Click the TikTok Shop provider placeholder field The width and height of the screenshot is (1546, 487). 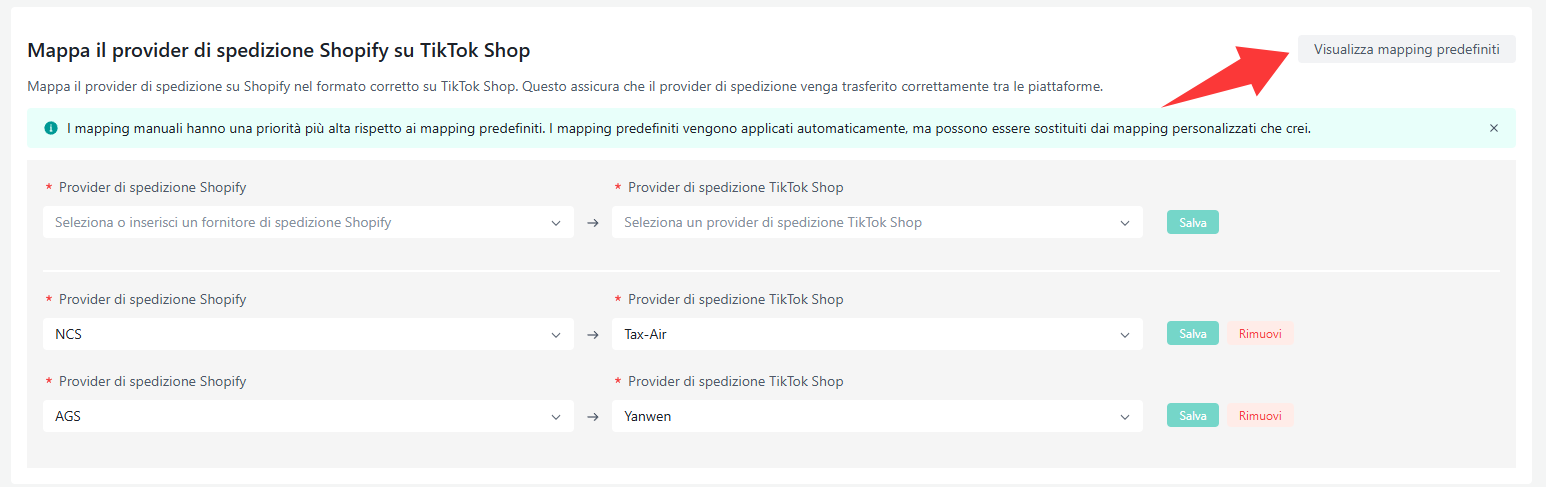860,222
